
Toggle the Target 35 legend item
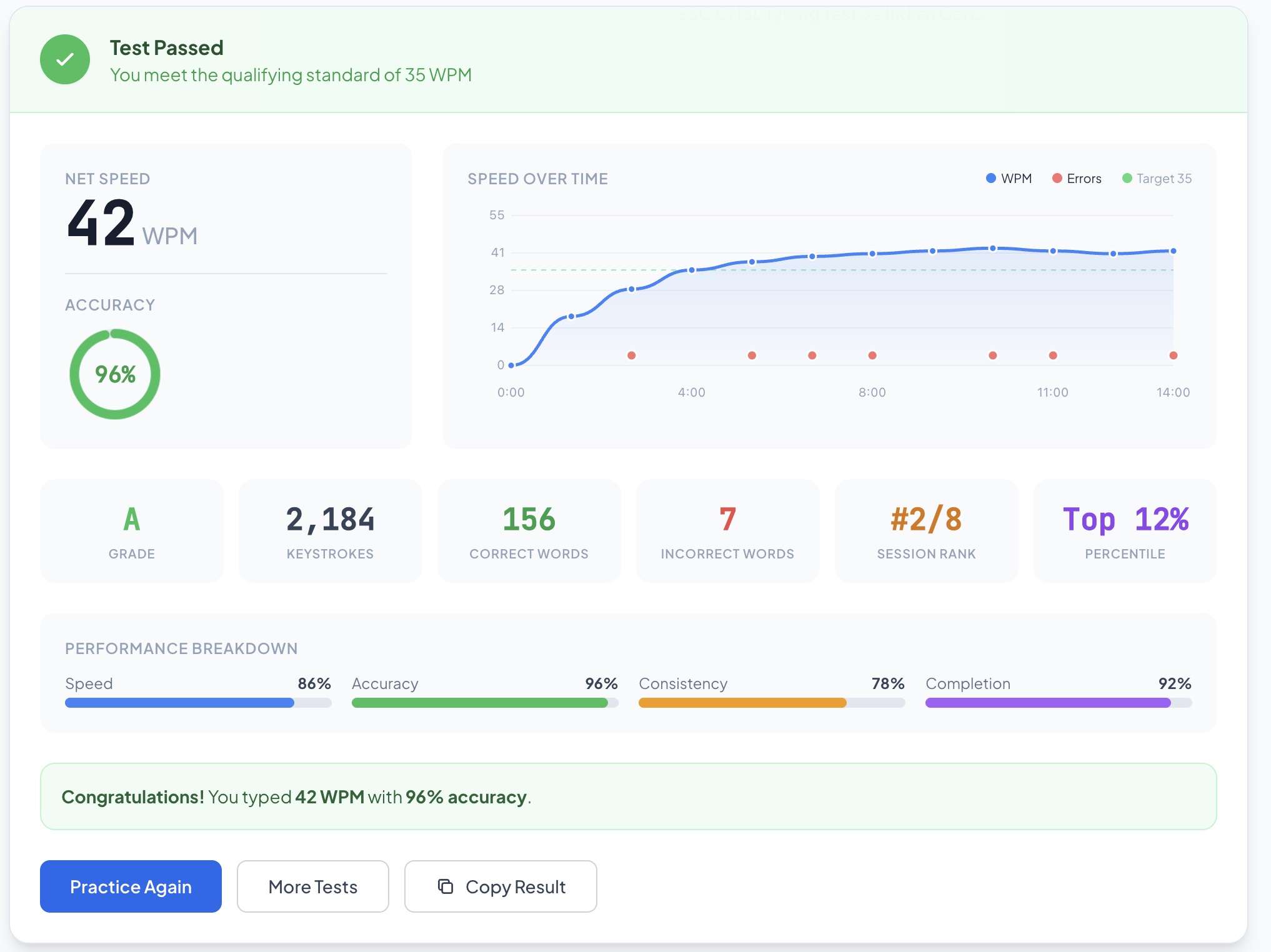click(1157, 179)
